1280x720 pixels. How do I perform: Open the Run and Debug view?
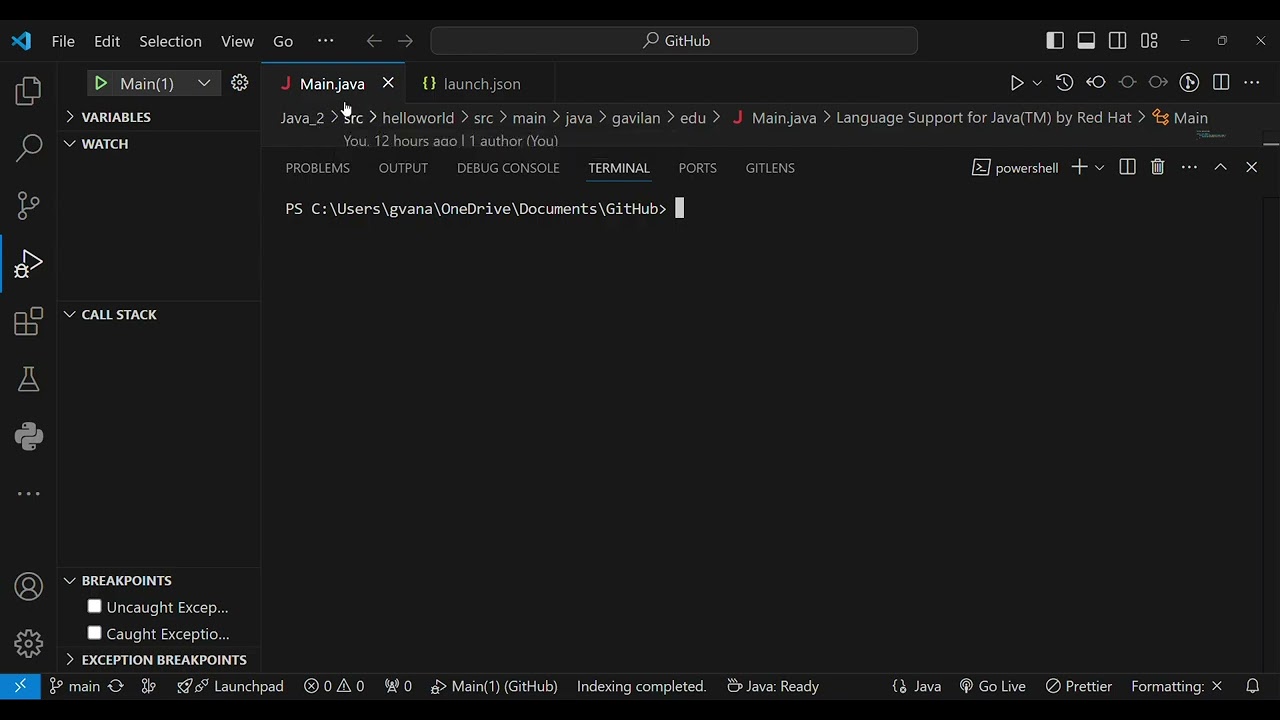(x=28, y=264)
